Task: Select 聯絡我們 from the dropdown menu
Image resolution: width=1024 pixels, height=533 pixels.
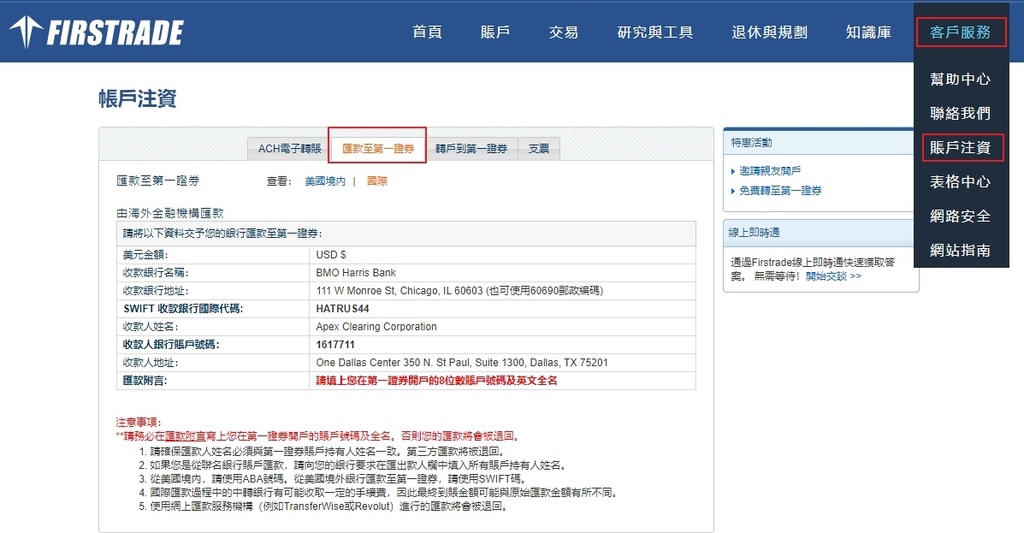Action: tap(960, 113)
